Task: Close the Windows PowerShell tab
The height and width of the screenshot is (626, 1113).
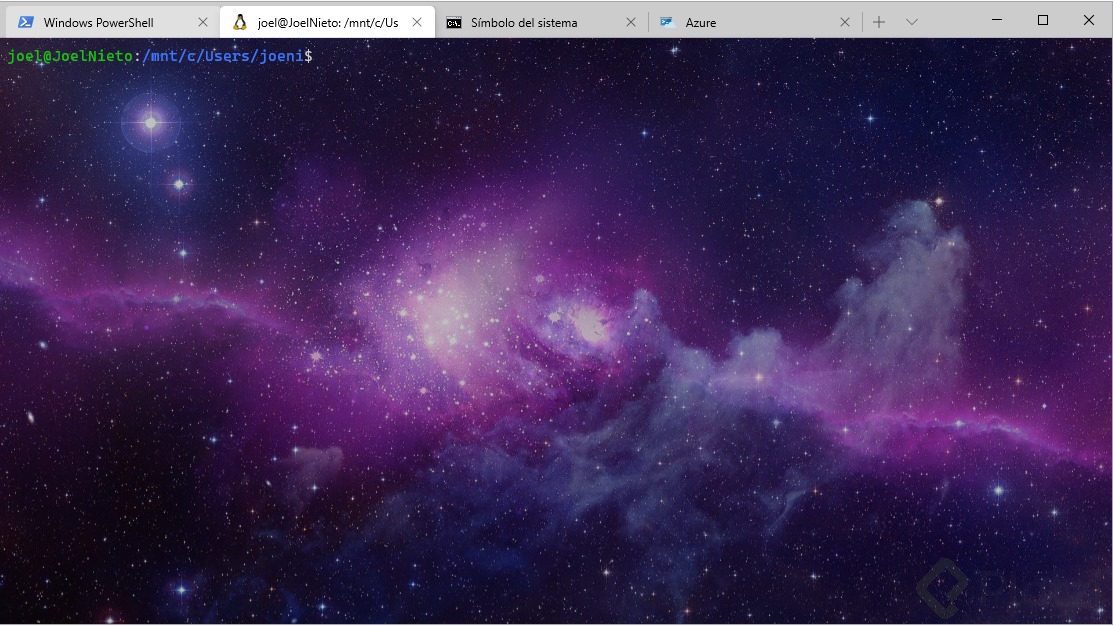Action: [203, 22]
